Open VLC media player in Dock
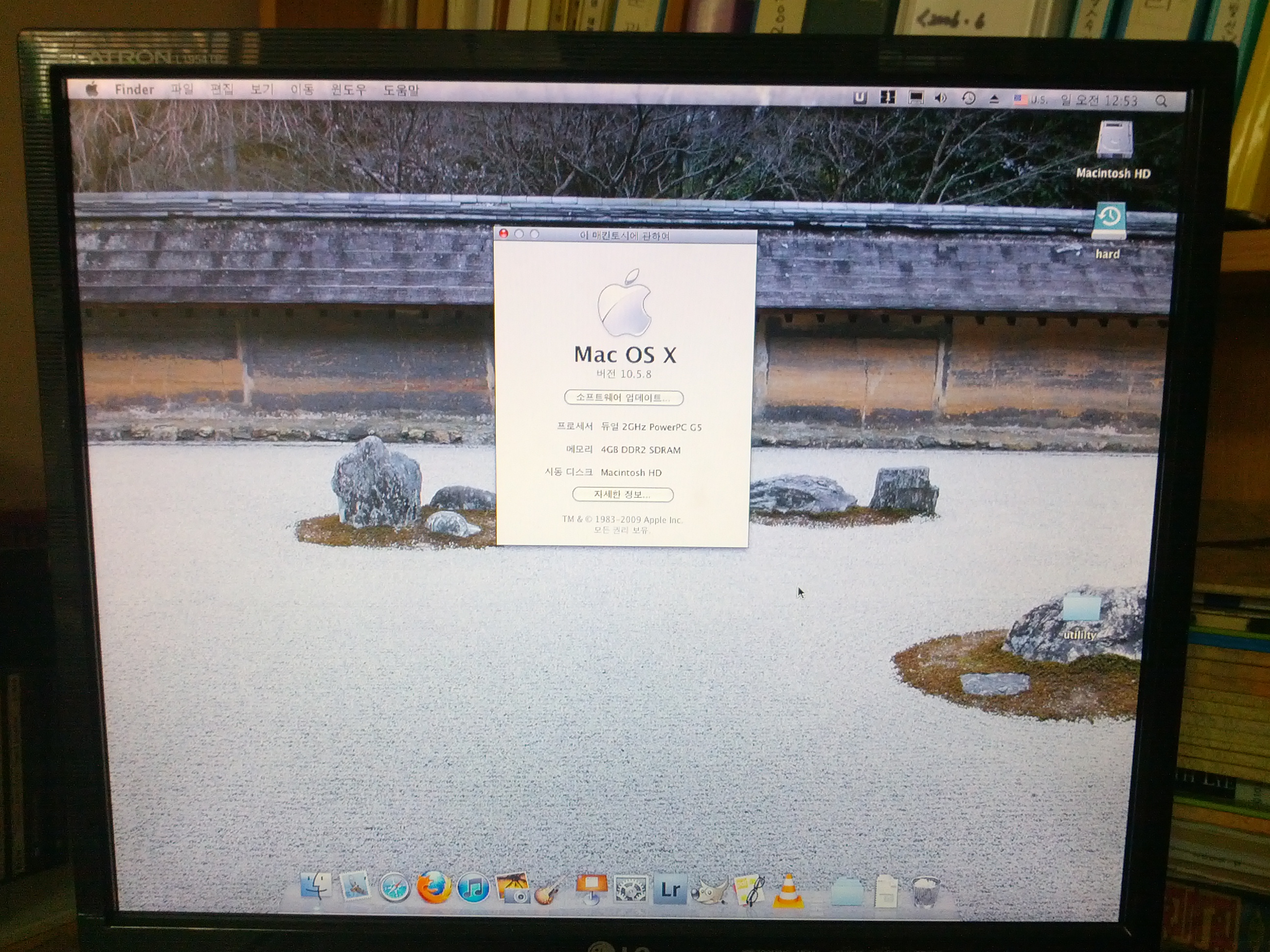This screenshot has width=1270, height=952. tap(788, 891)
